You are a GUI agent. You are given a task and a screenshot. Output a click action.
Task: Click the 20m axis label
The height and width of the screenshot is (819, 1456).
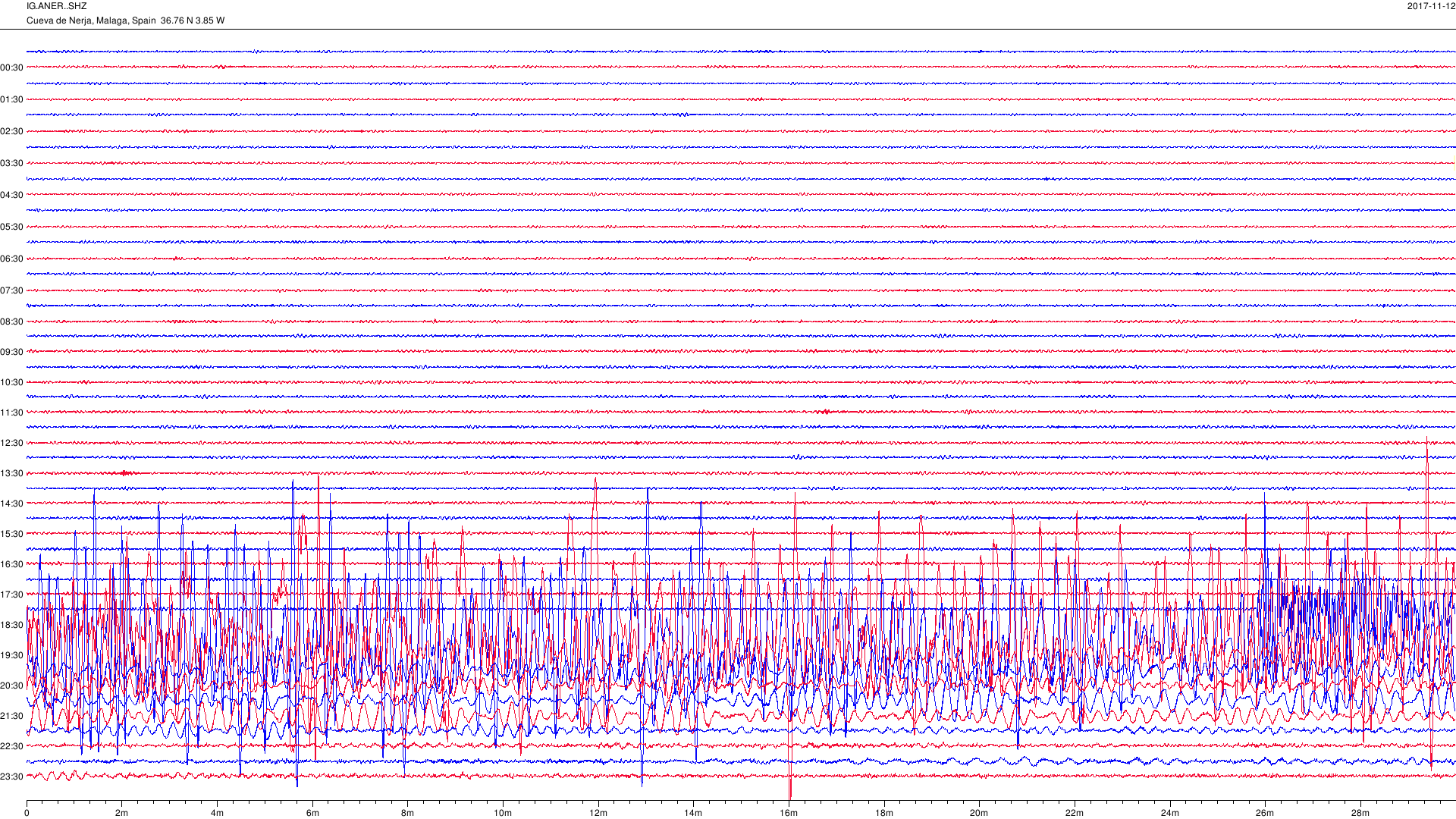(979, 813)
